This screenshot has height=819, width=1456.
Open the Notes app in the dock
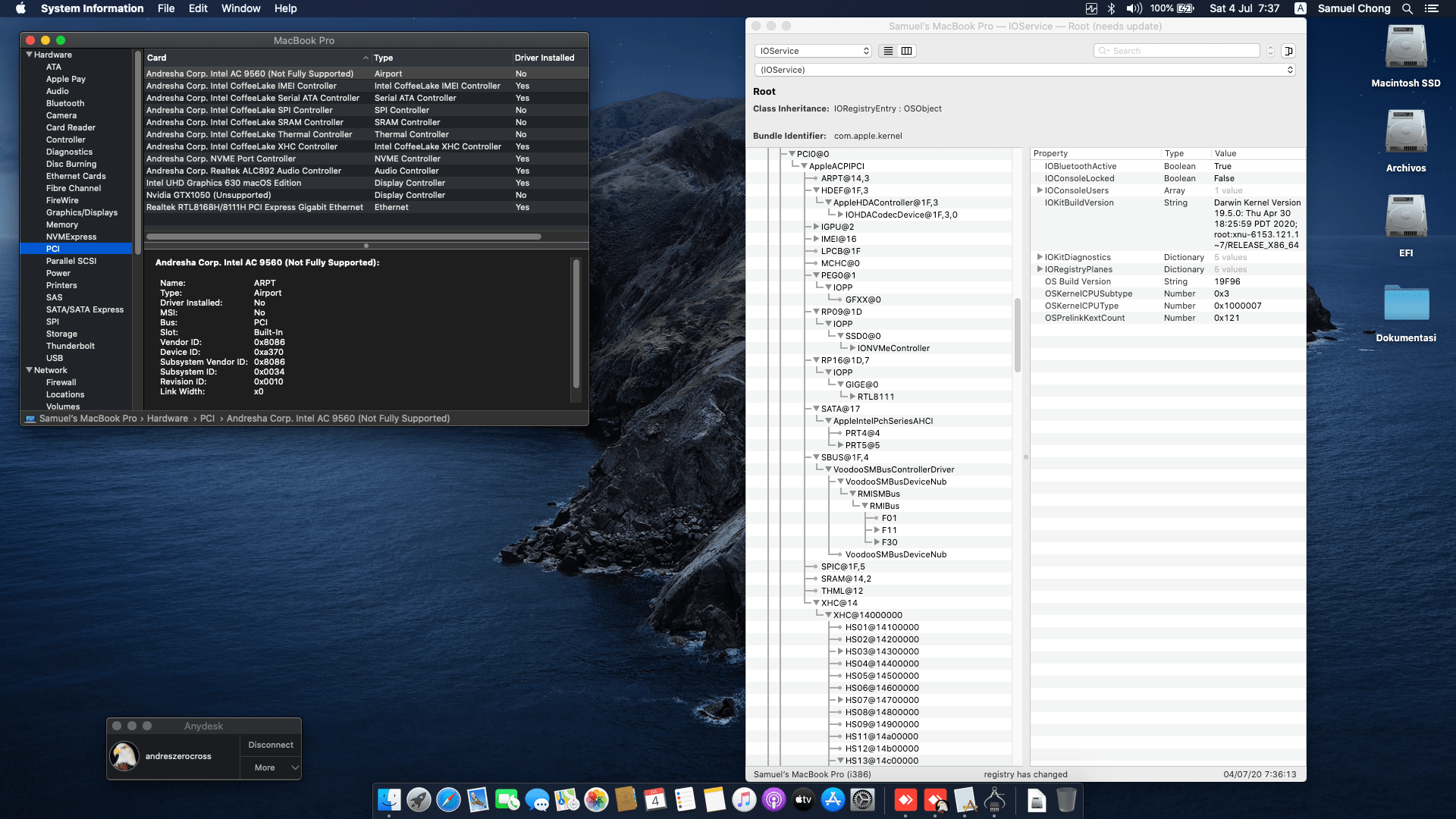(x=714, y=799)
